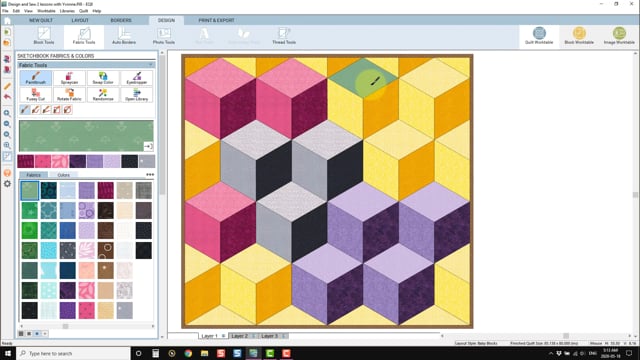
Task: Collapse the Fabric Tools section chevron
Action: pos(150,65)
